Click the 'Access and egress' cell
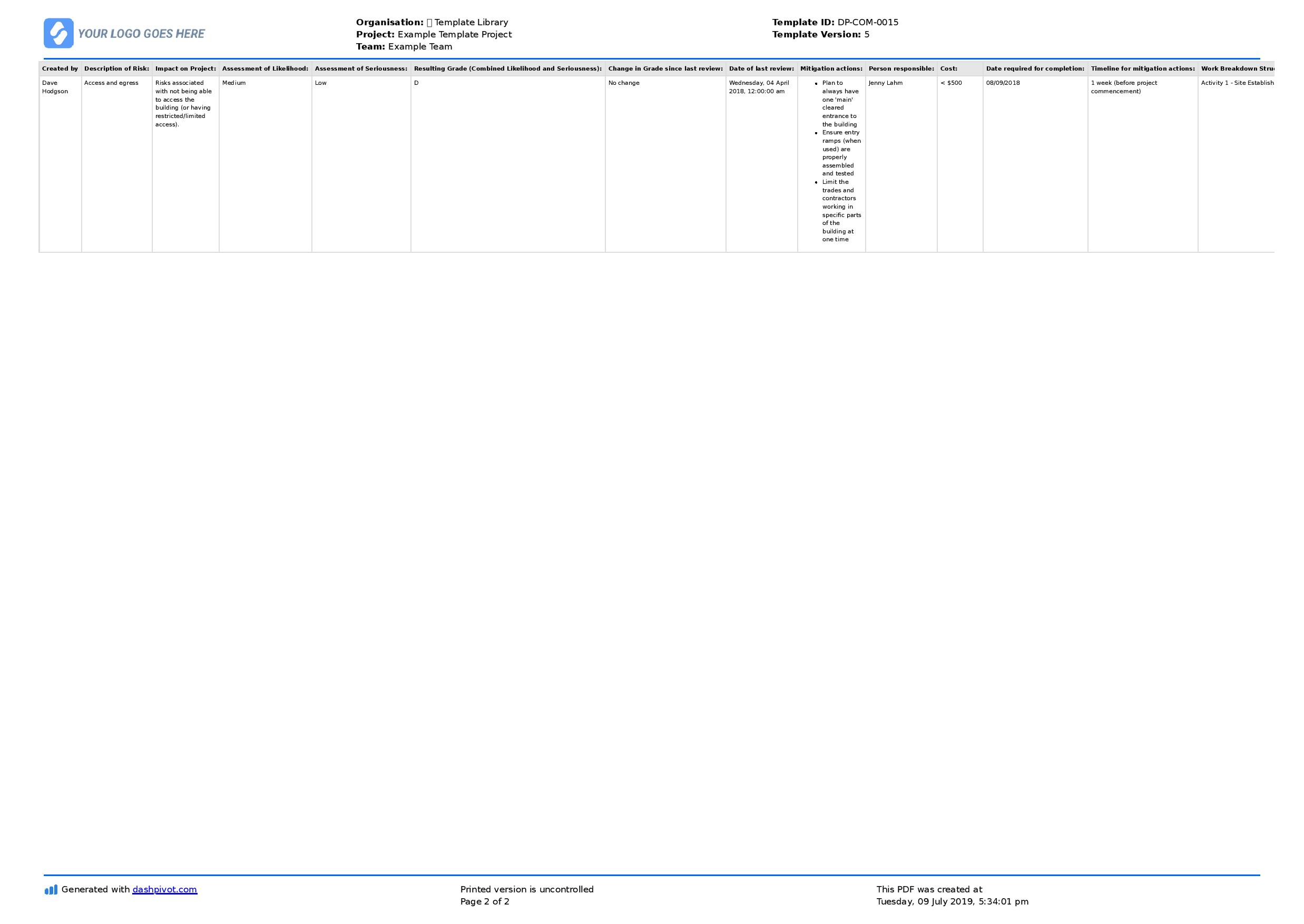1304x924 pixels. (x=116, y=164)
